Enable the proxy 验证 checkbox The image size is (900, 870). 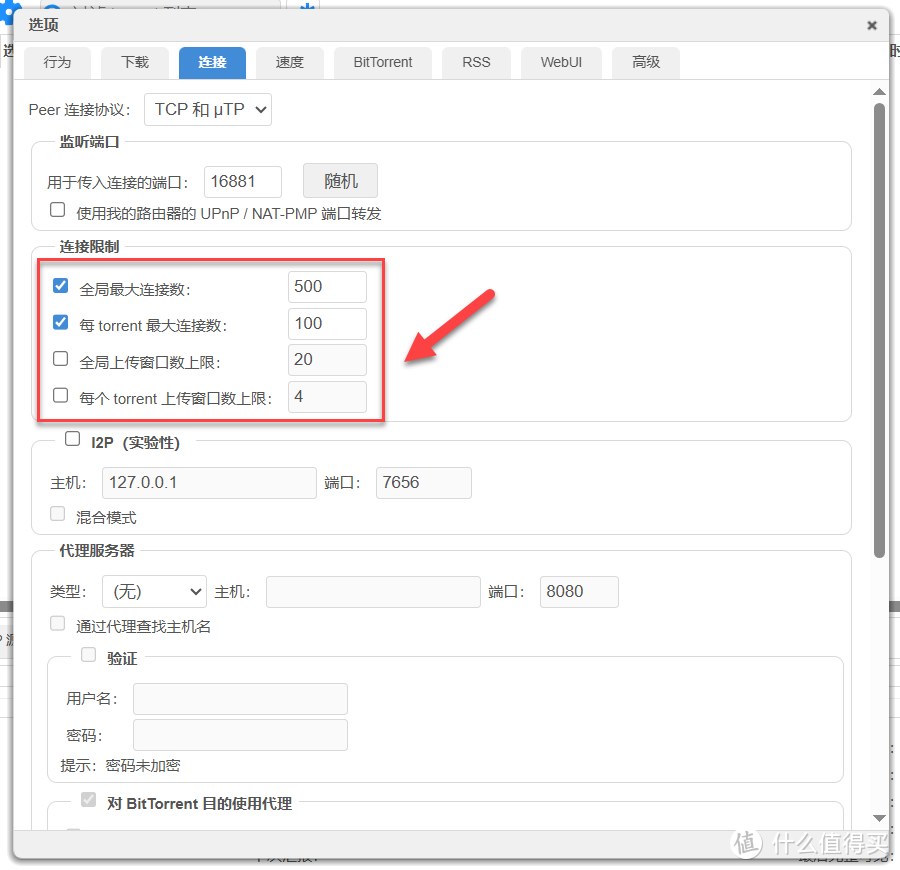click(x=88, y=655)
